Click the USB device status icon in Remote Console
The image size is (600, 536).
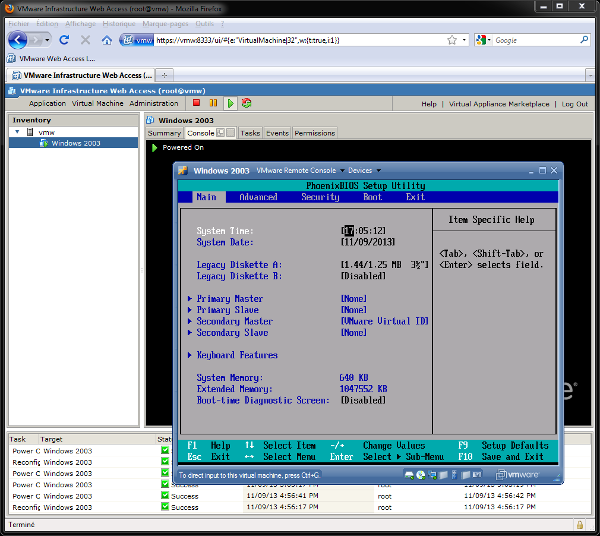point(454,475)
